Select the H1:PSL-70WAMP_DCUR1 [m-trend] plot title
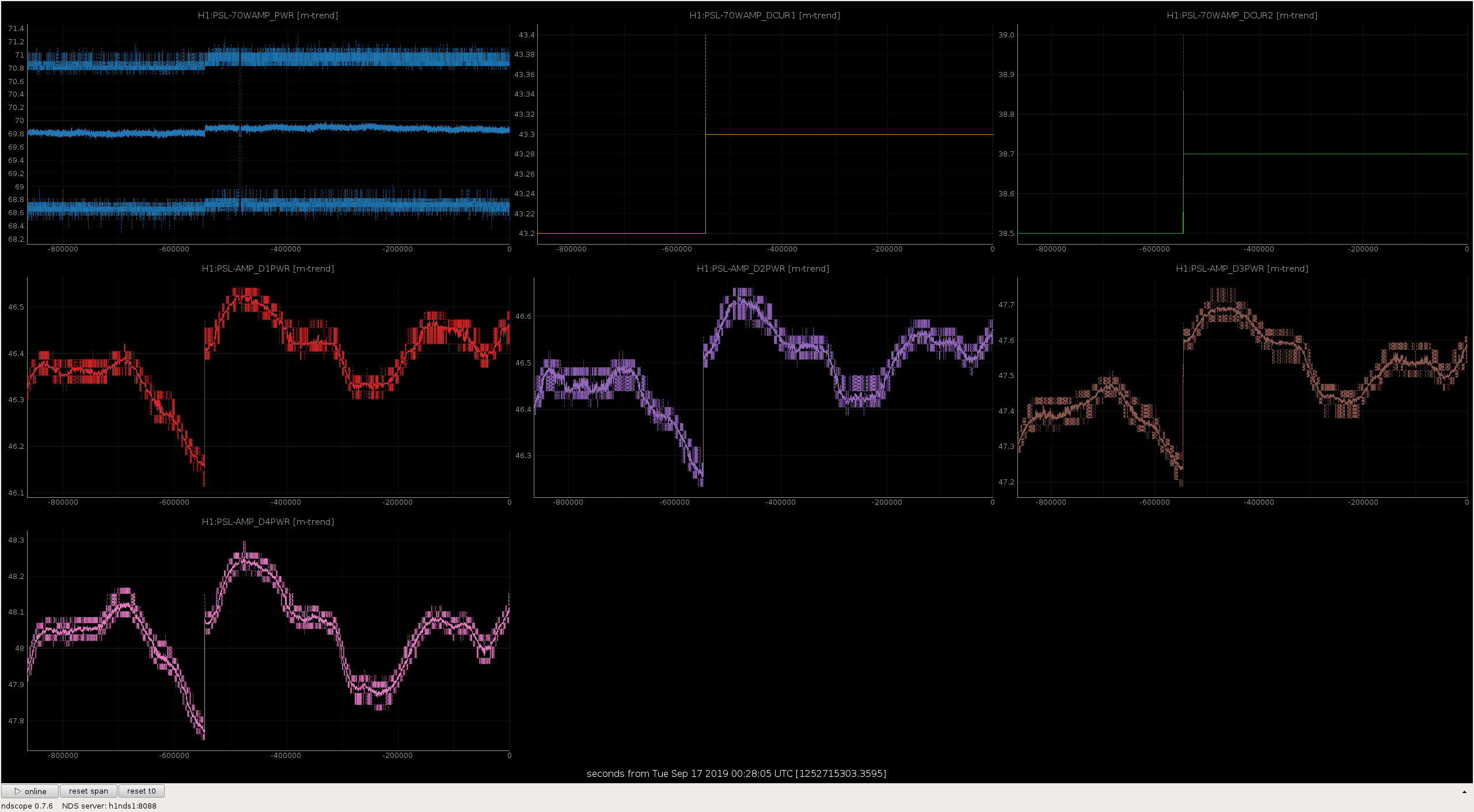This screenshot has height=812, width=1474. (765, 16)
